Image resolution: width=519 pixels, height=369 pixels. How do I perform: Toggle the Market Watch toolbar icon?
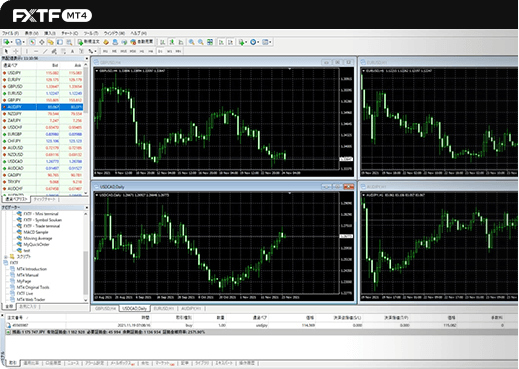(32, 42)
